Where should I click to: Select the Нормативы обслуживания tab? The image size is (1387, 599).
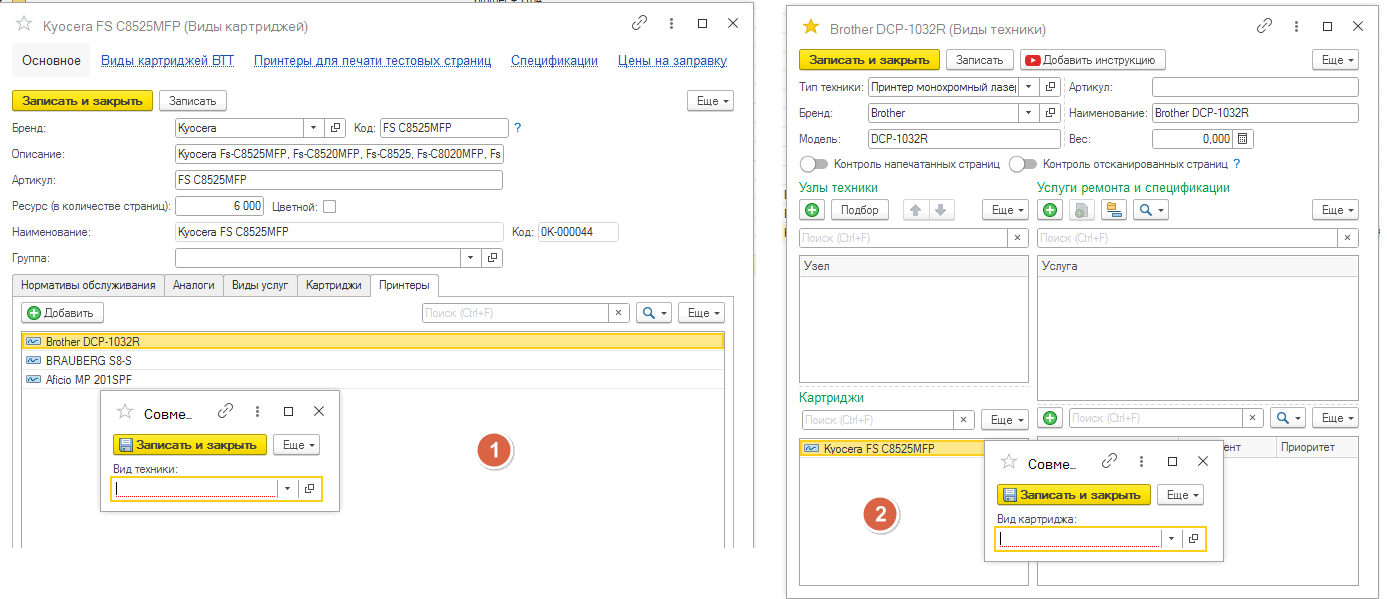[89, 285]
